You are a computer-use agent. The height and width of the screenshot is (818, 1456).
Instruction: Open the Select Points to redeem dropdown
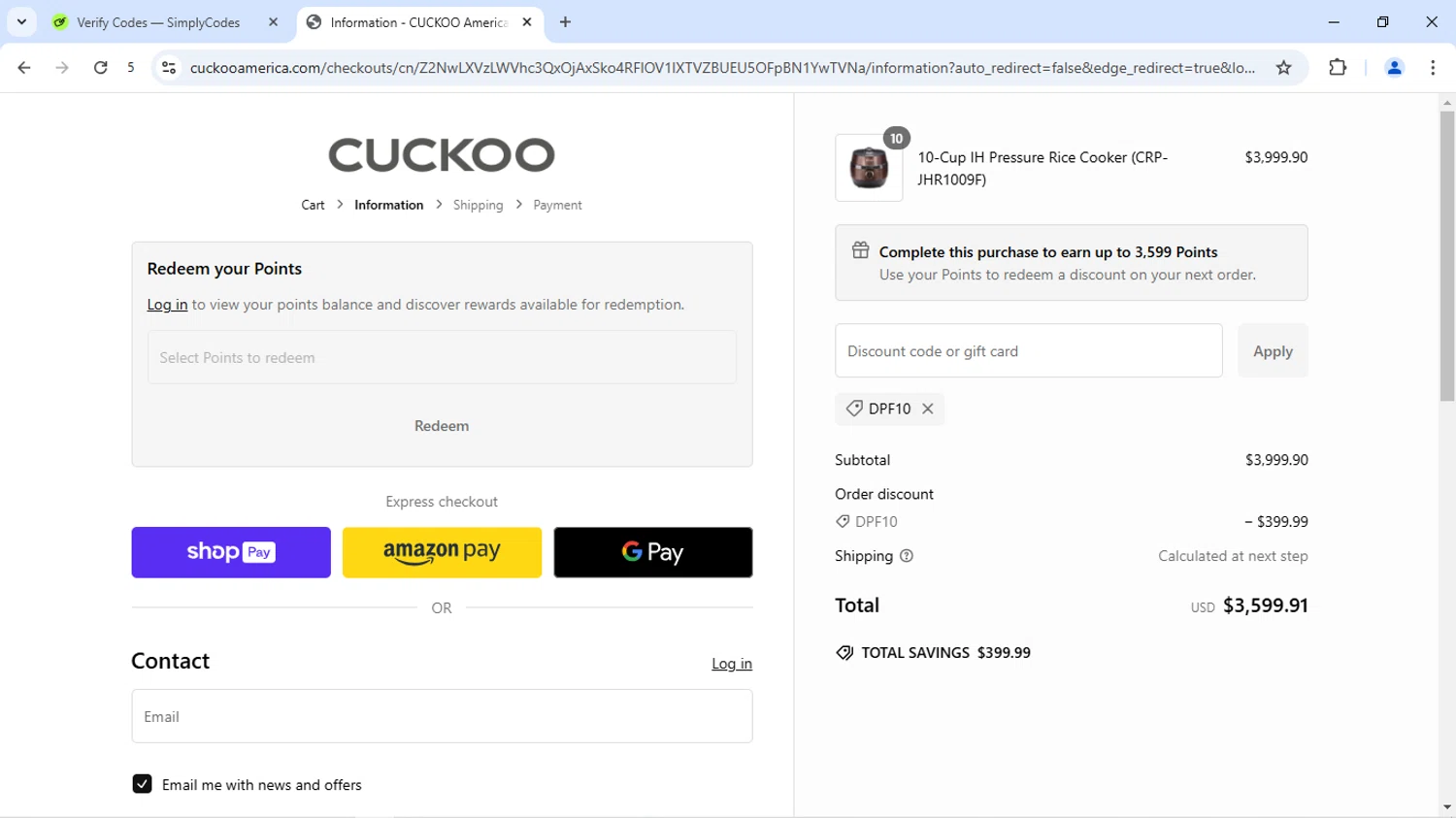click(x=442, y=357)
